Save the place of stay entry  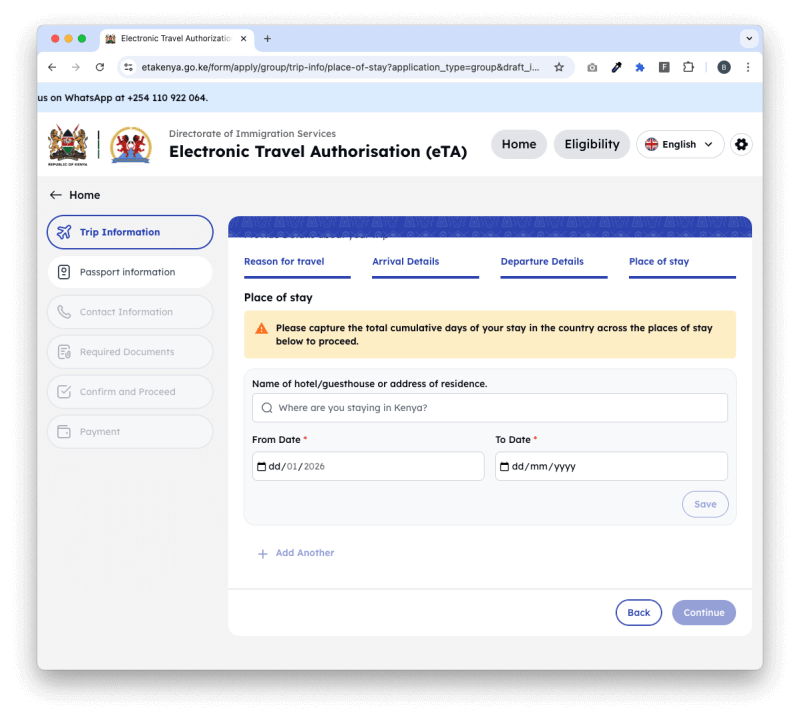(705, 504)
